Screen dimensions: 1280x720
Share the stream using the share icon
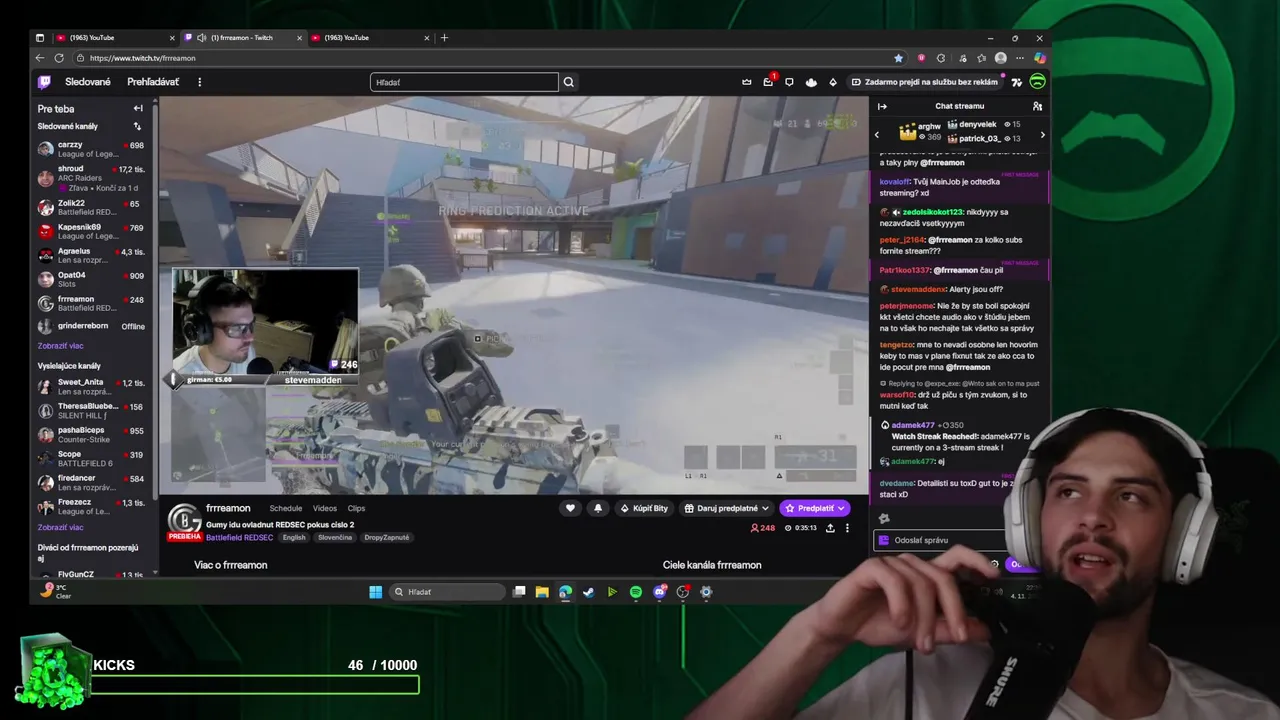click(x=830, y=528)
